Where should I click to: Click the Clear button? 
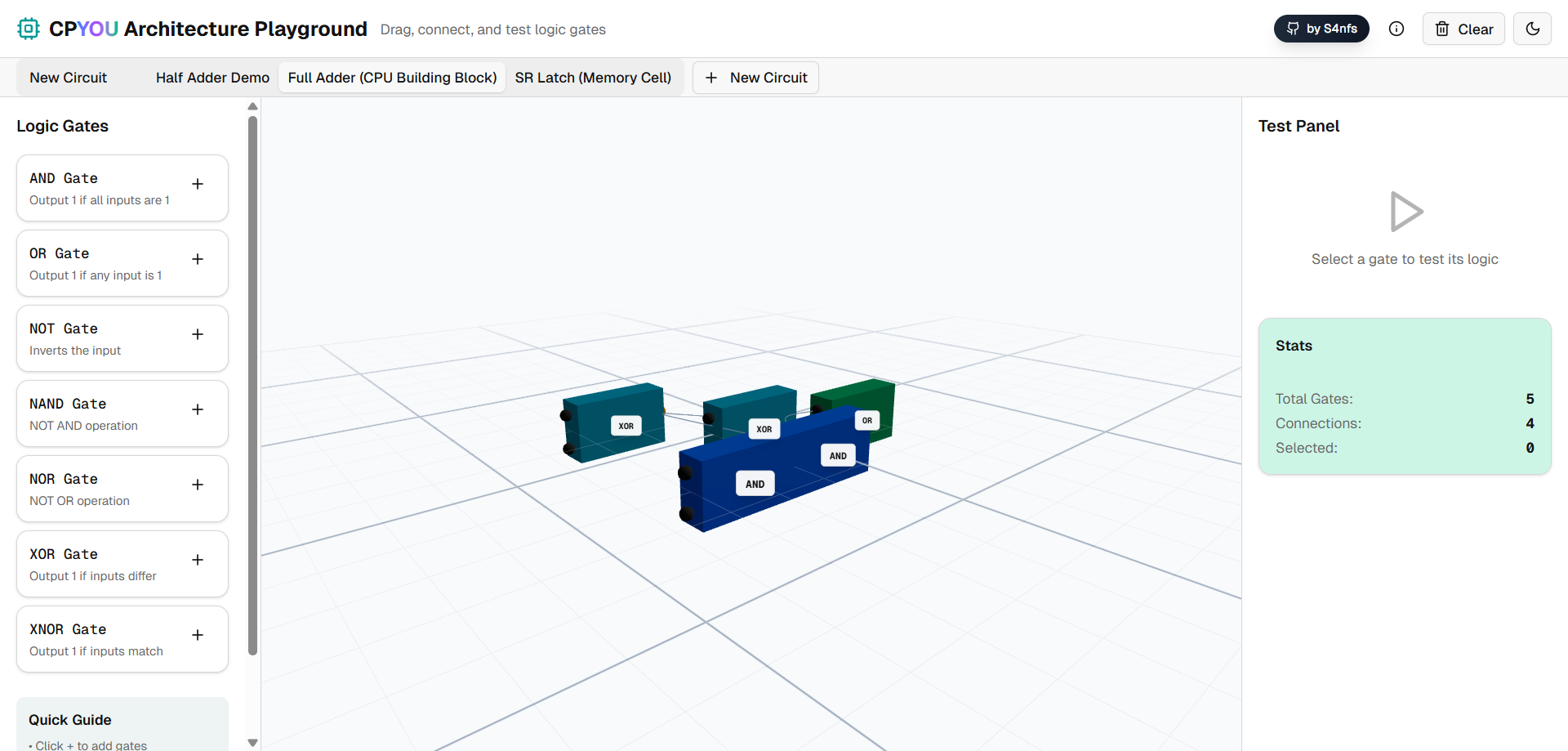pyautogui.click(x=1463, y=29)
